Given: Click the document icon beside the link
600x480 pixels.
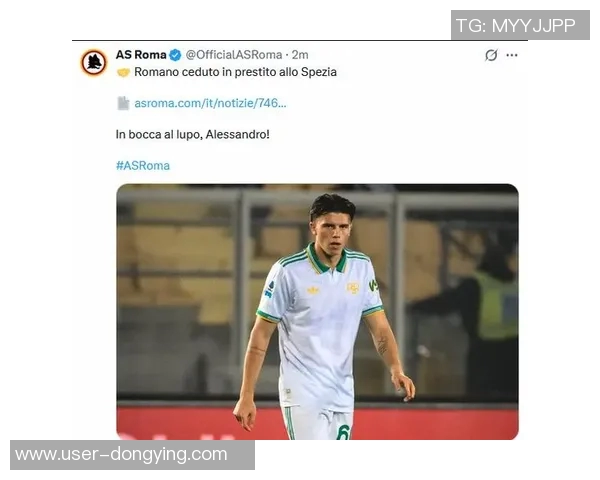Looking at the screenshot, I should 123,103.
